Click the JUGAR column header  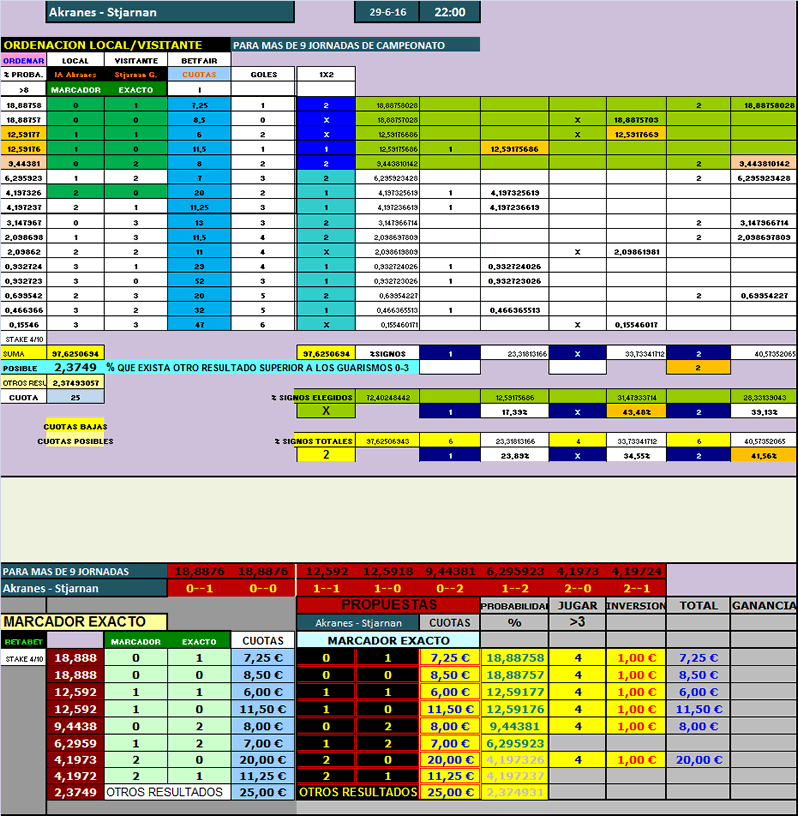577,606
